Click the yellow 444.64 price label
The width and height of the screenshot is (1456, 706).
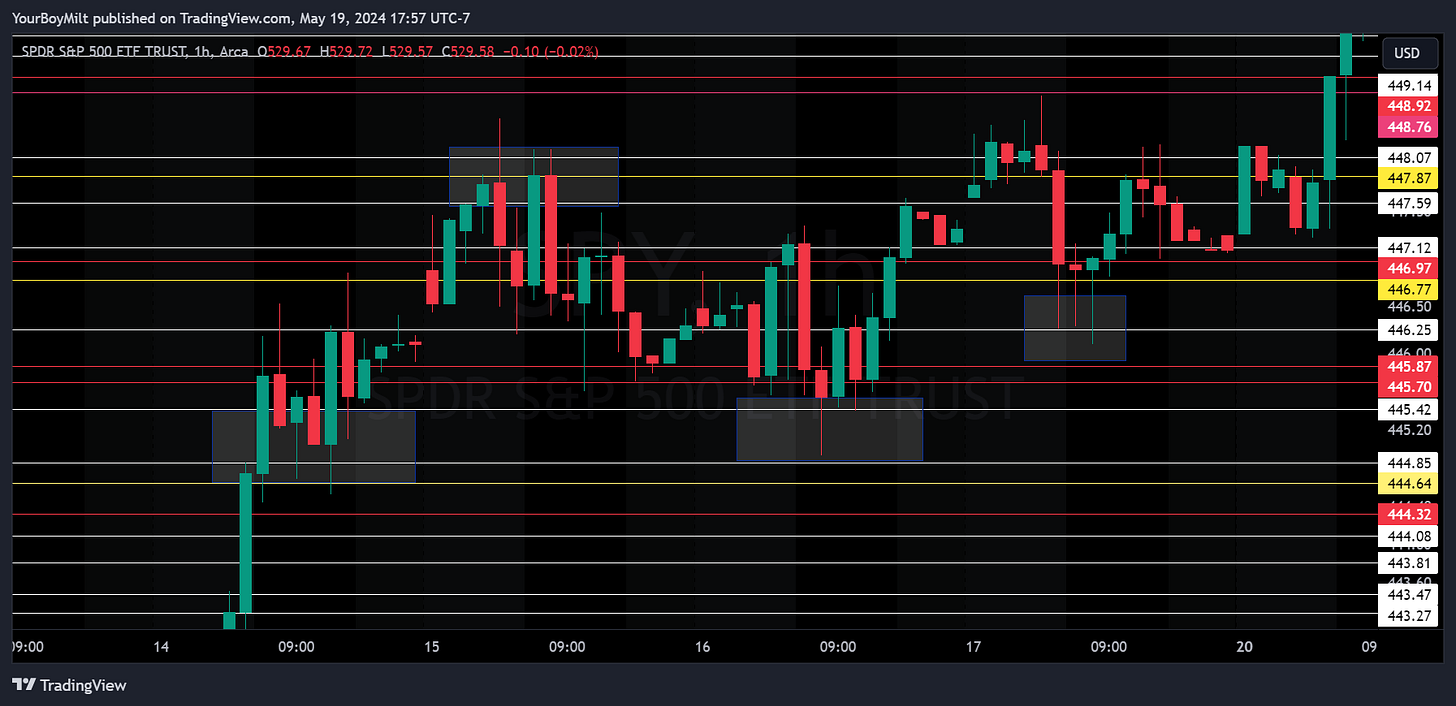tap(1407, 484)
